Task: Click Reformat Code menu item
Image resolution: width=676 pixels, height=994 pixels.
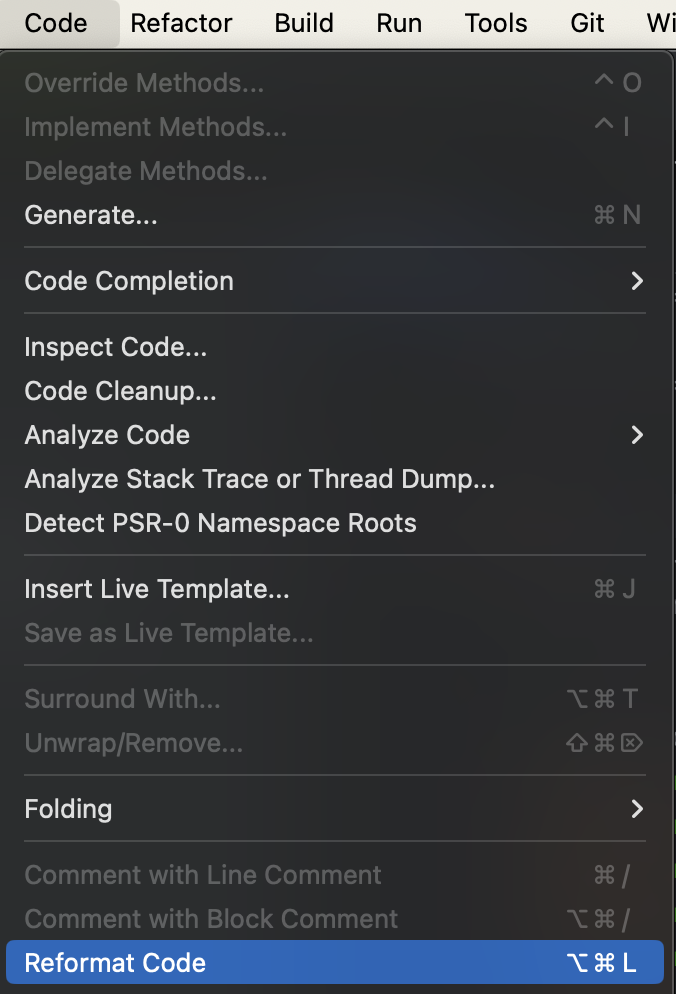Action: click(x=115, y=963)
